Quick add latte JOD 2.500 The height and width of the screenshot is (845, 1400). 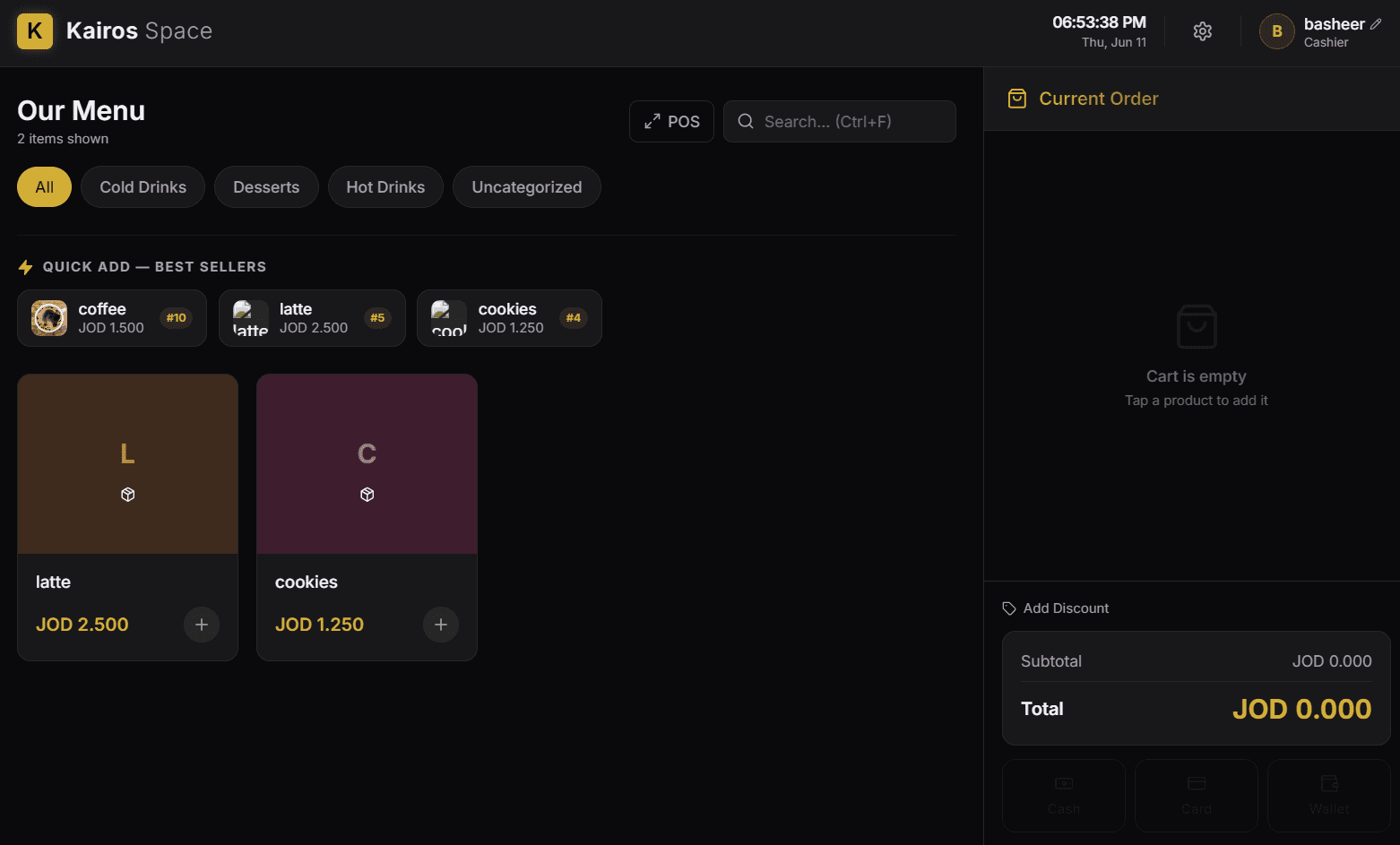click(312, 318)
